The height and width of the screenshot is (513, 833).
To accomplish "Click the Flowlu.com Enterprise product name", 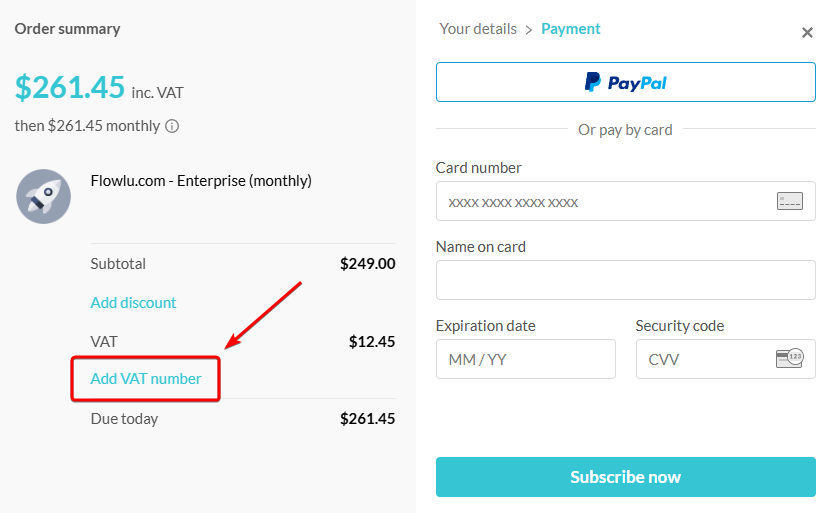I will coord(201,181).
